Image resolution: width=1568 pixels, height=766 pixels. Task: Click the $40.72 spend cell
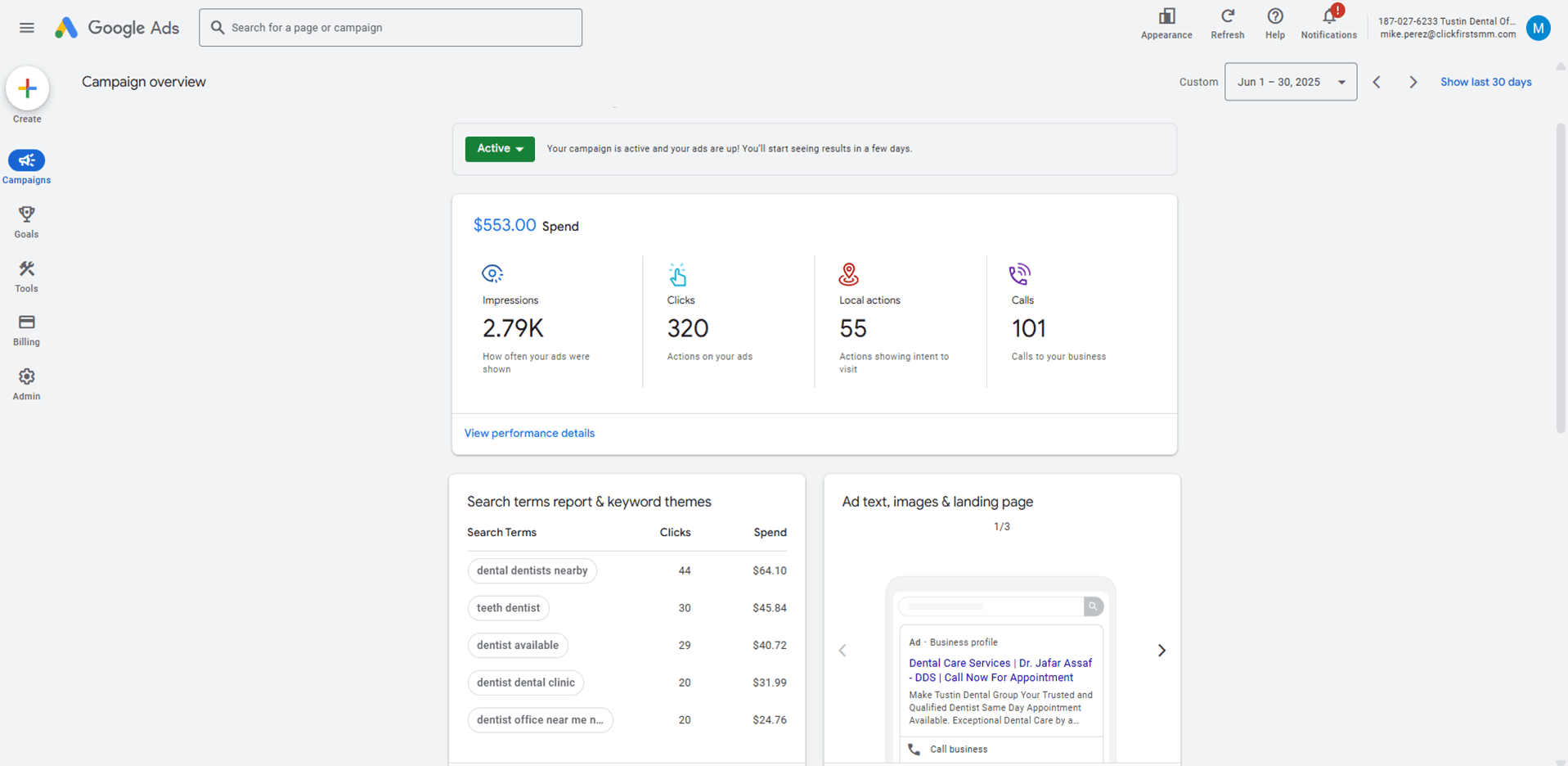pyautogui.click(x=770, y=645)
